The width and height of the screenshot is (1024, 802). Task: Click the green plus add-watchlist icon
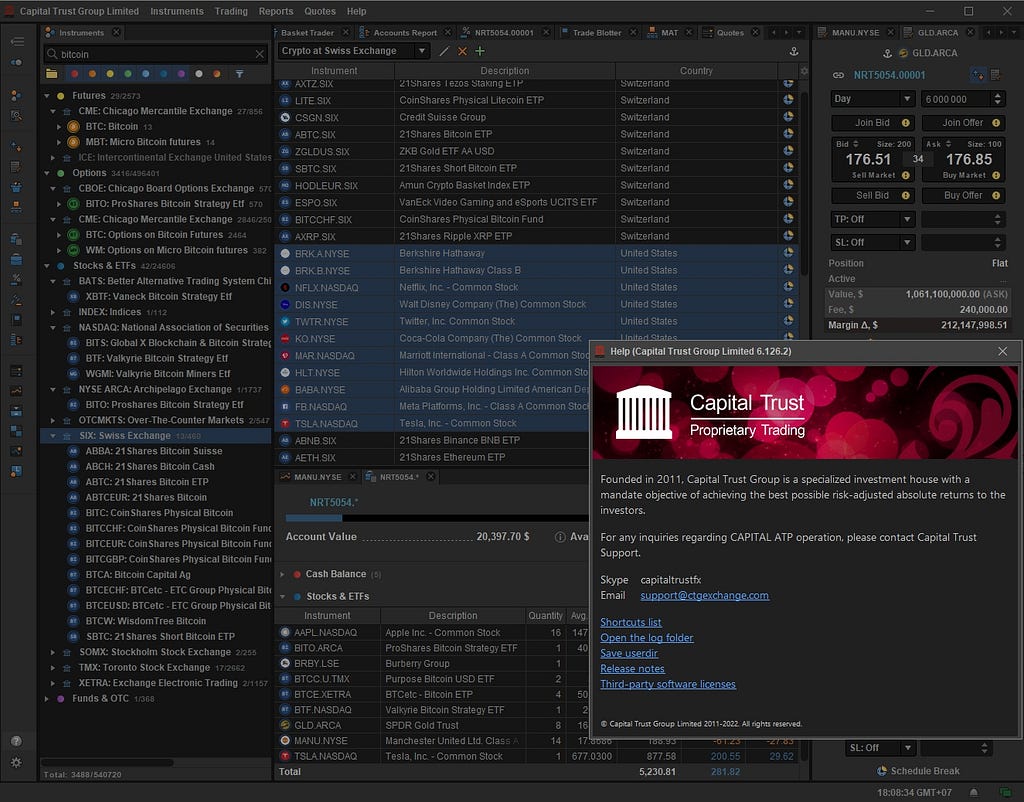tap(480, 51)
